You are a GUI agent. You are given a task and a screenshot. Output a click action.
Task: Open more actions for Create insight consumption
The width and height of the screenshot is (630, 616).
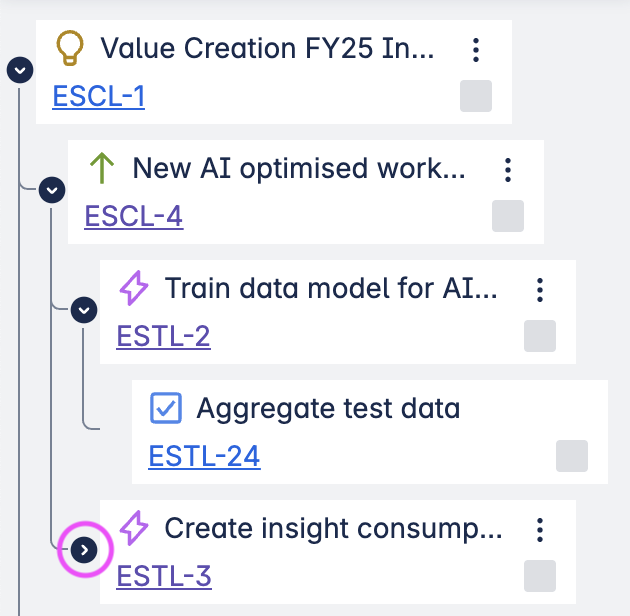click(540, 529)
